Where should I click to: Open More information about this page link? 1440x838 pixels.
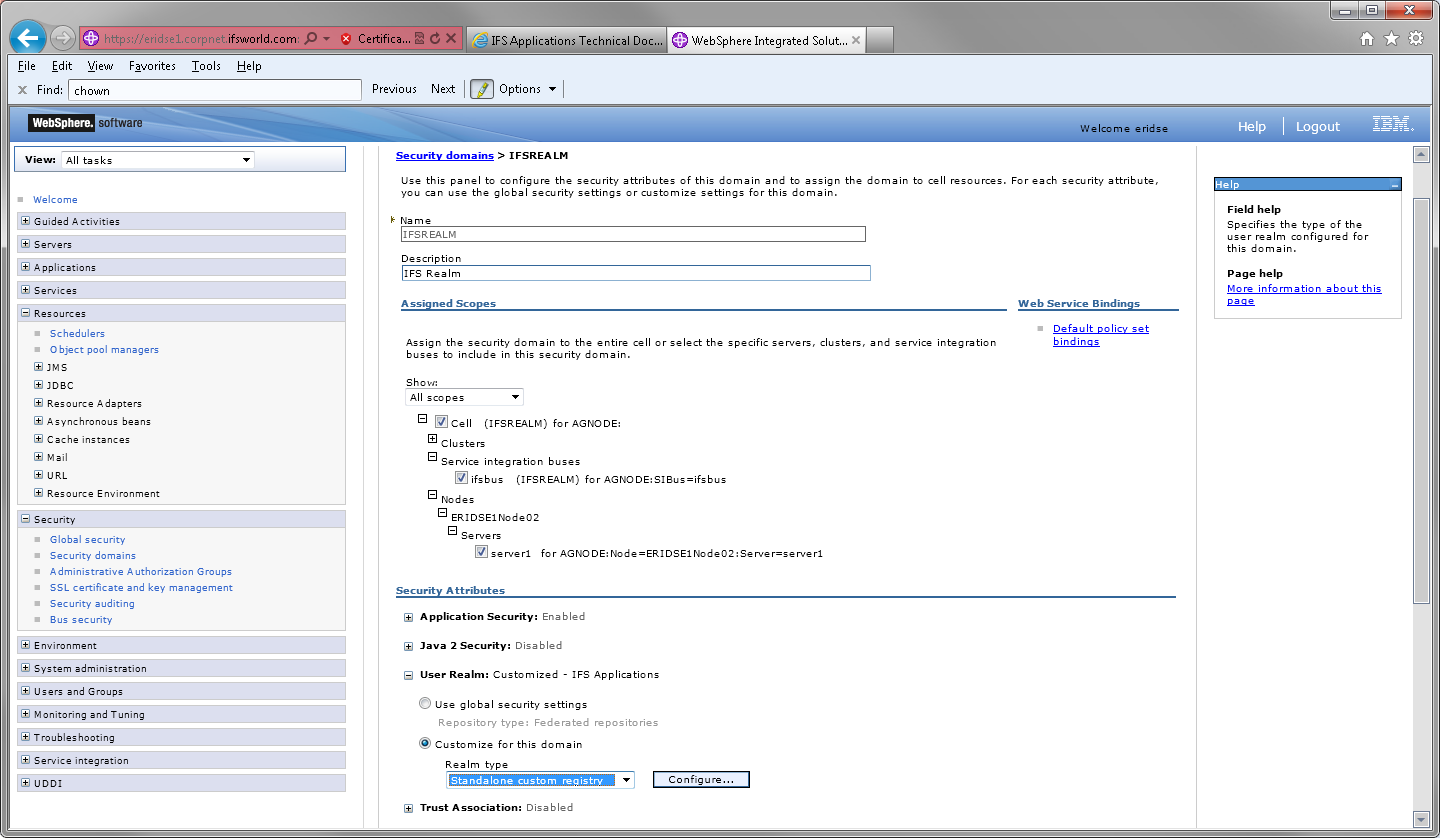pyautogui.click(x=1303, y=294)
